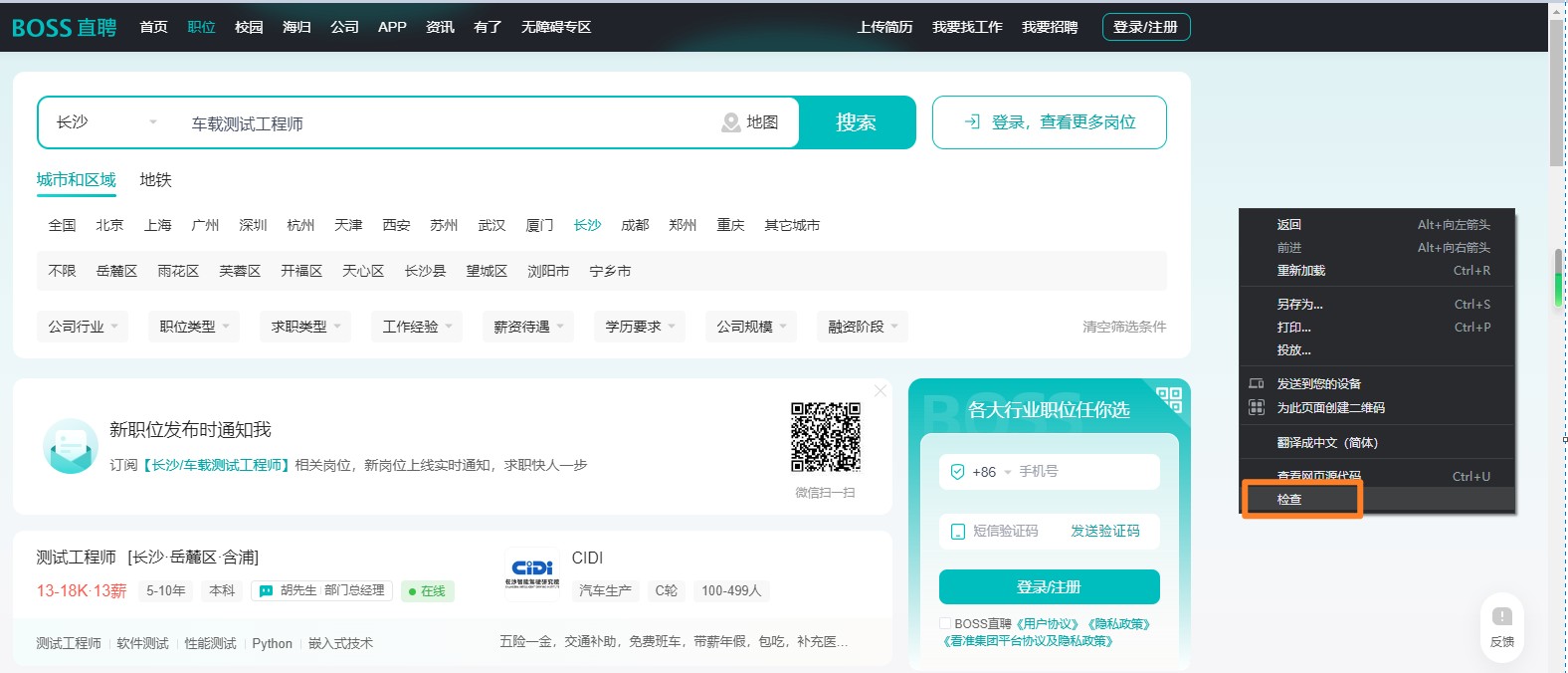The image size is (1568, 673).
Task: Click 【长沙/车载测试工程师】 subscription text
Action: 216,465
